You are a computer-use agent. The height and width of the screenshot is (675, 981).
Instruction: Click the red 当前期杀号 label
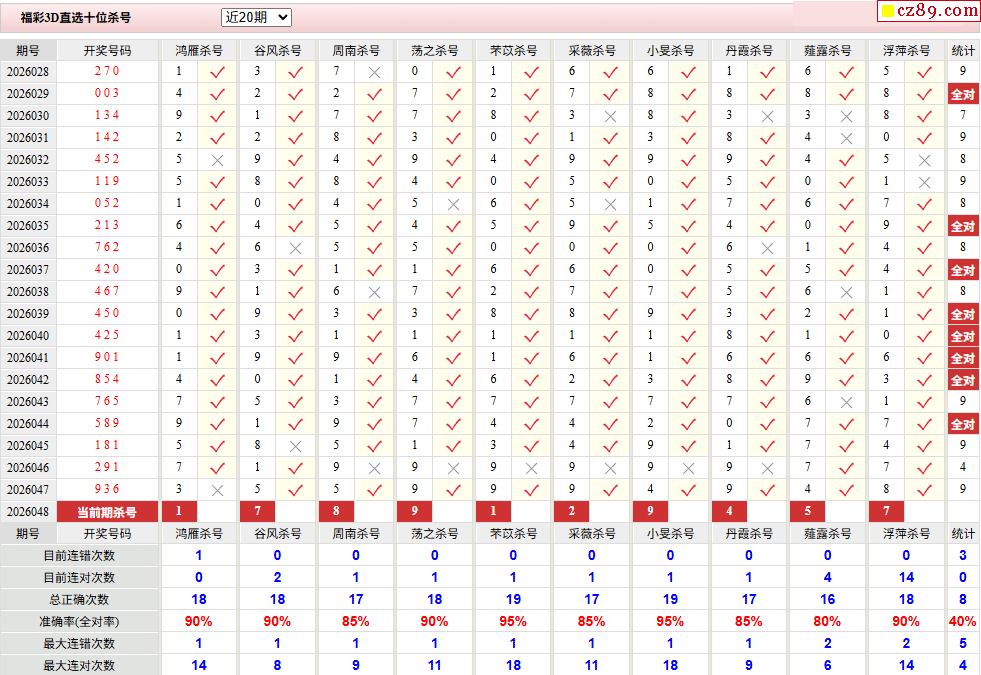click(x=107, y=512)
